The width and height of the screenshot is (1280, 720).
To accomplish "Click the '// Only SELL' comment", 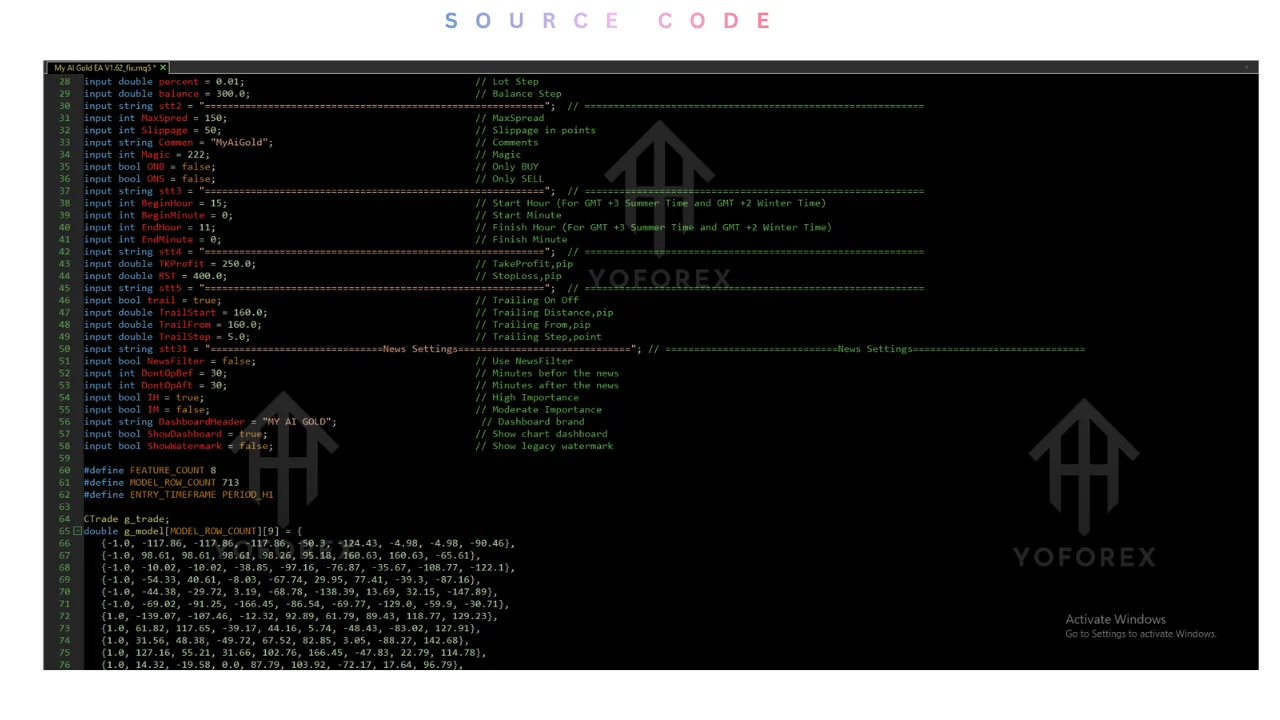I will tap(510, 179).
